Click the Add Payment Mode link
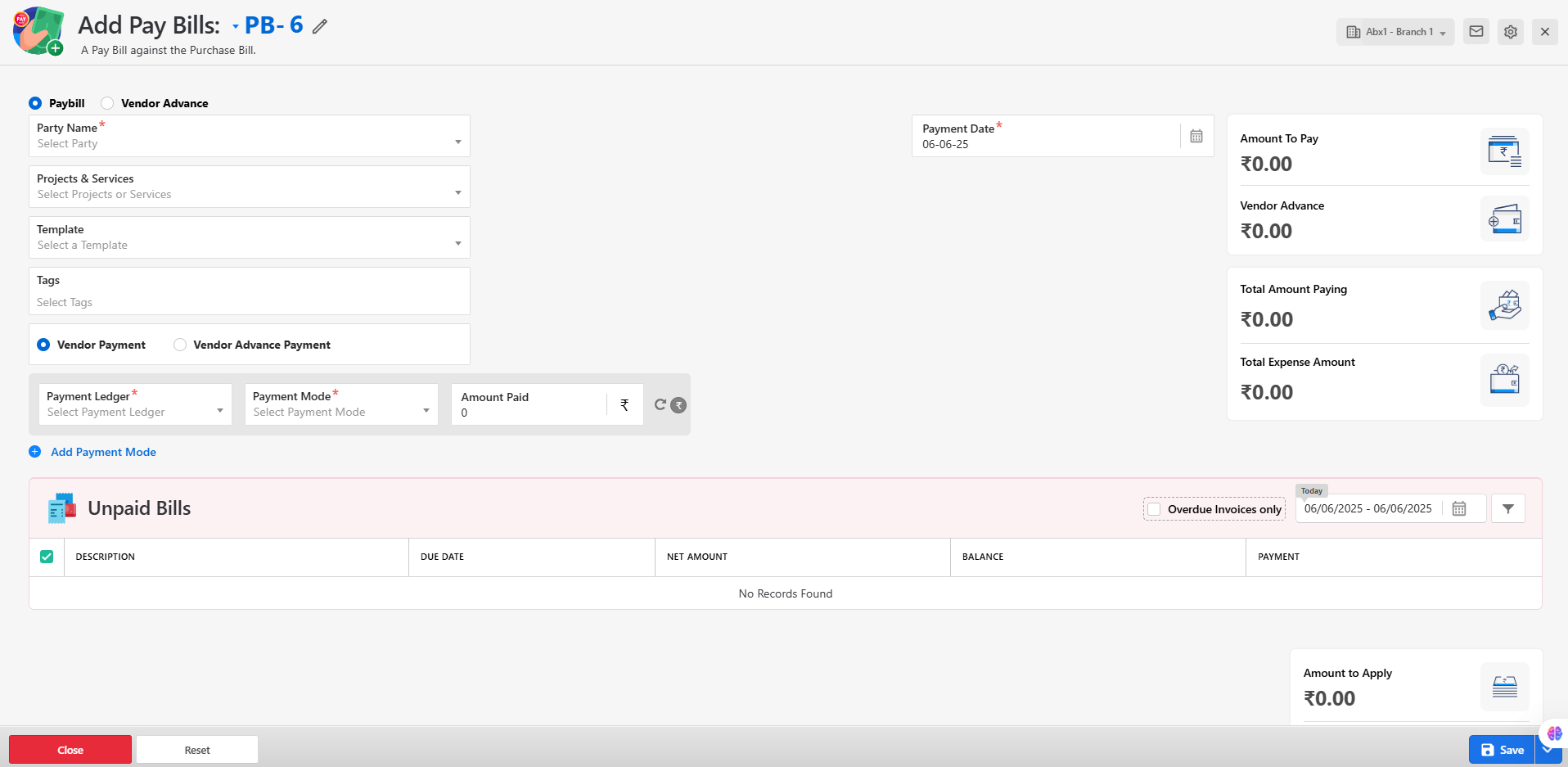This screenshot has height=767, width=1568. point(103,452)
